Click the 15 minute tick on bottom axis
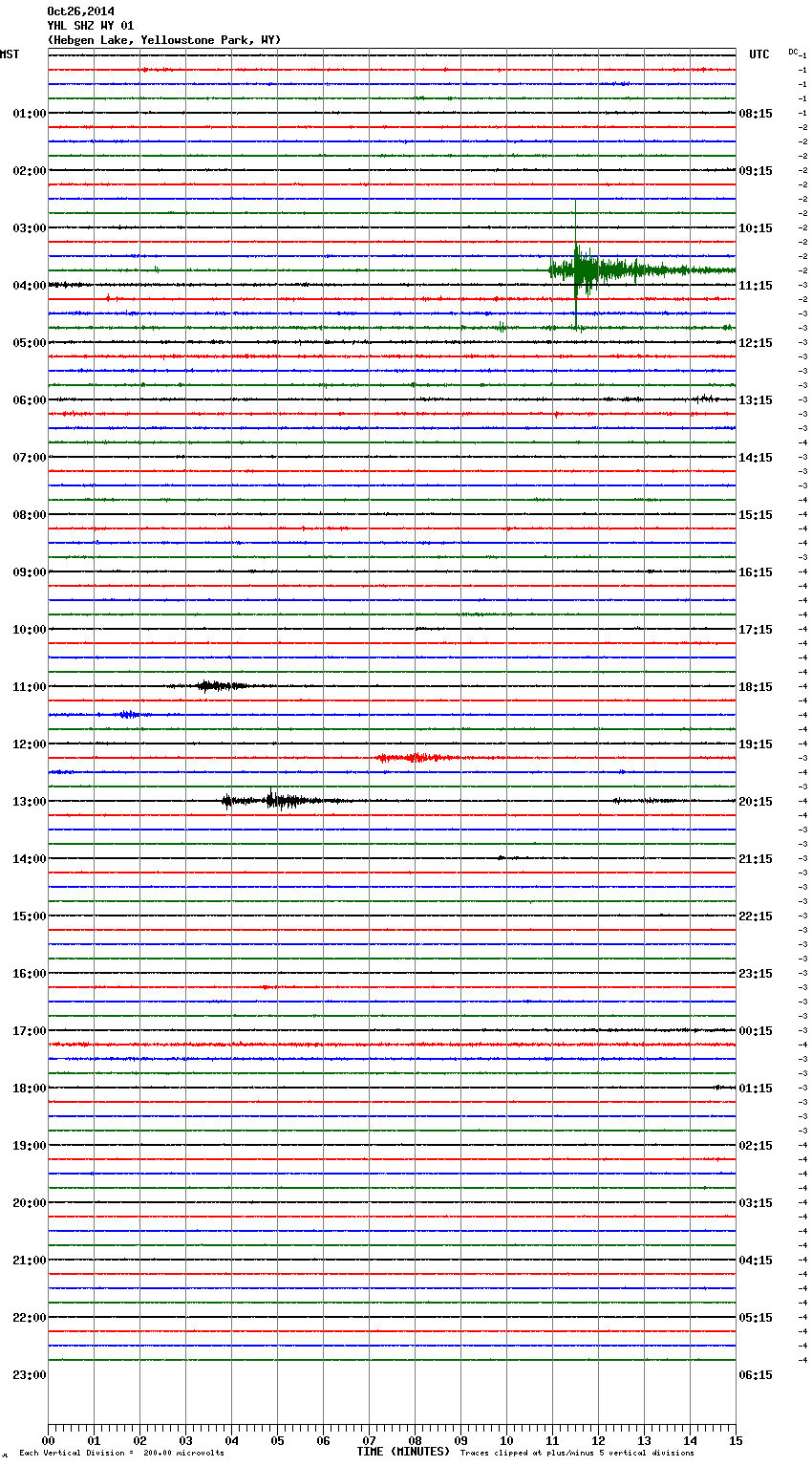 click(x=736, y=1440)
